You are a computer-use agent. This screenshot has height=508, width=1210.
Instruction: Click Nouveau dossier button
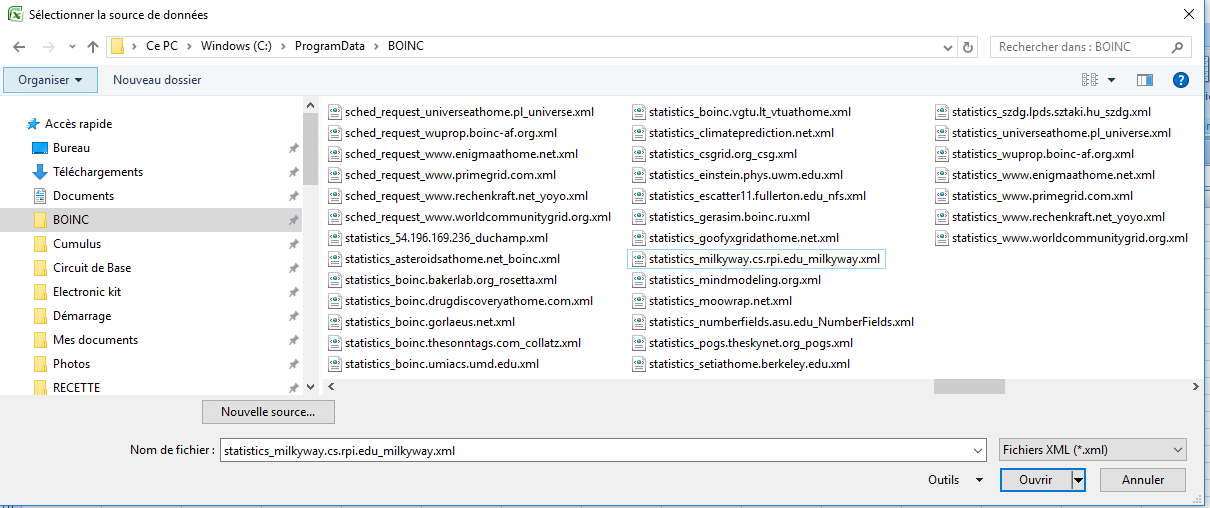pos(157,80)
